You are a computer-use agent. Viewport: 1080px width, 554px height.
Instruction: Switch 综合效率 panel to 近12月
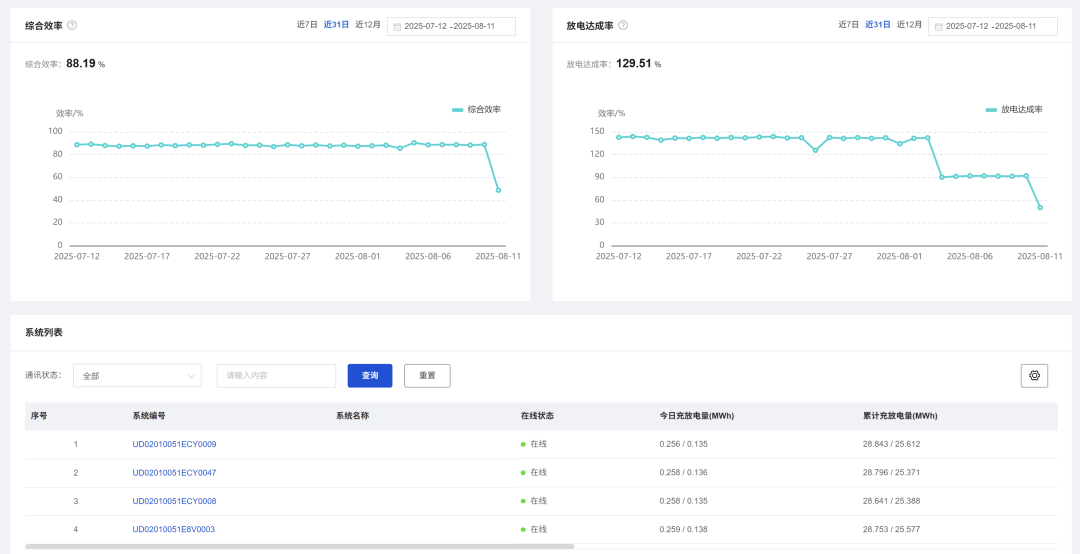click(x=368, y=25)
